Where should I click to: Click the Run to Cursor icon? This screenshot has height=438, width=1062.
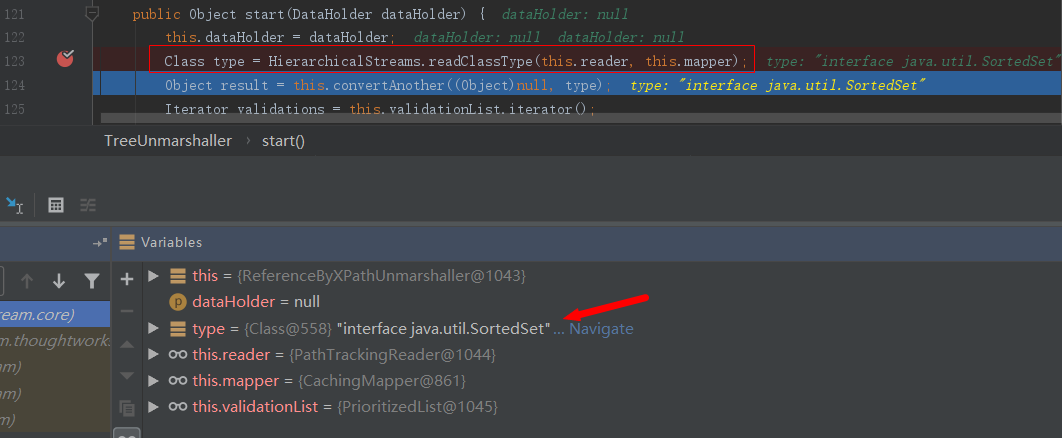14,205
